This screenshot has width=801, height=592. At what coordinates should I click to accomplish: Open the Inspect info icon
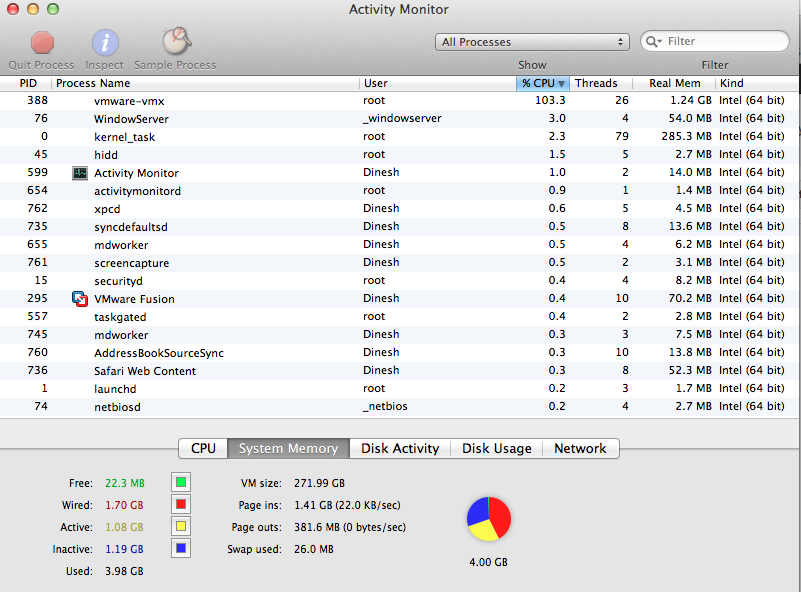pyautogui.click(x=105, y=42)
